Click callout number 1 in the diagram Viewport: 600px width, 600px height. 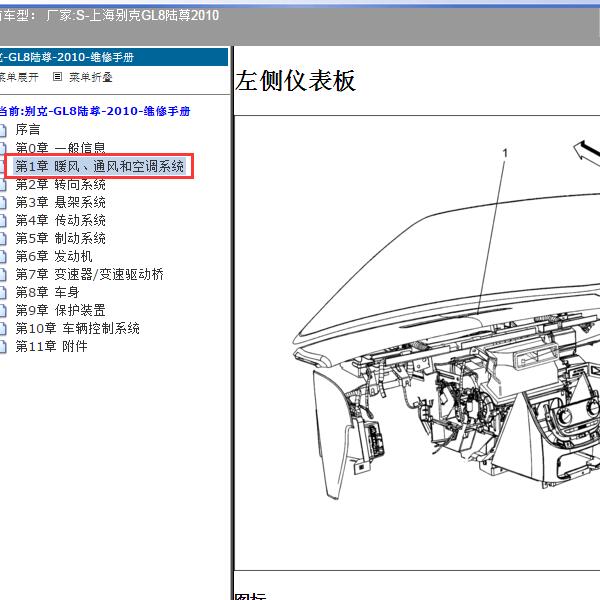pyautogui.click(x=505, y=153)
